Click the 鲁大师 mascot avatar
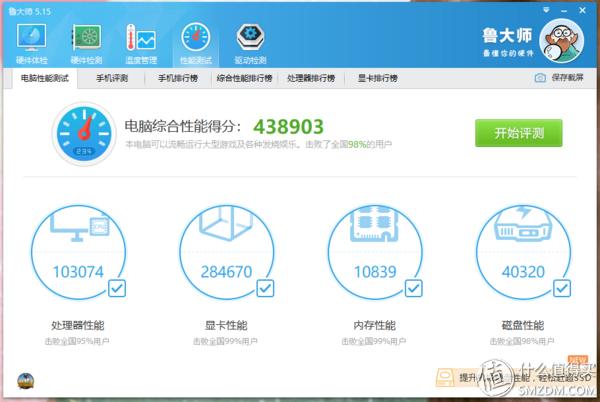Image resolution: width=600 pixels, height=402 pixels. [561, 41]
